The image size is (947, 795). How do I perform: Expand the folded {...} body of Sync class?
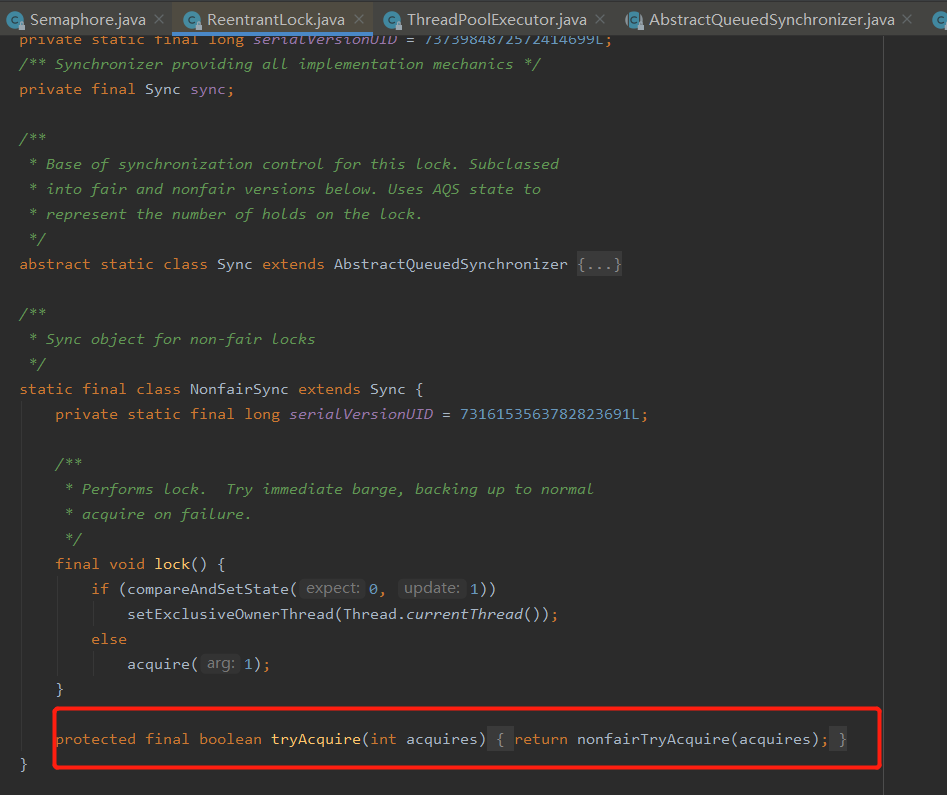(x=599, y=264)
